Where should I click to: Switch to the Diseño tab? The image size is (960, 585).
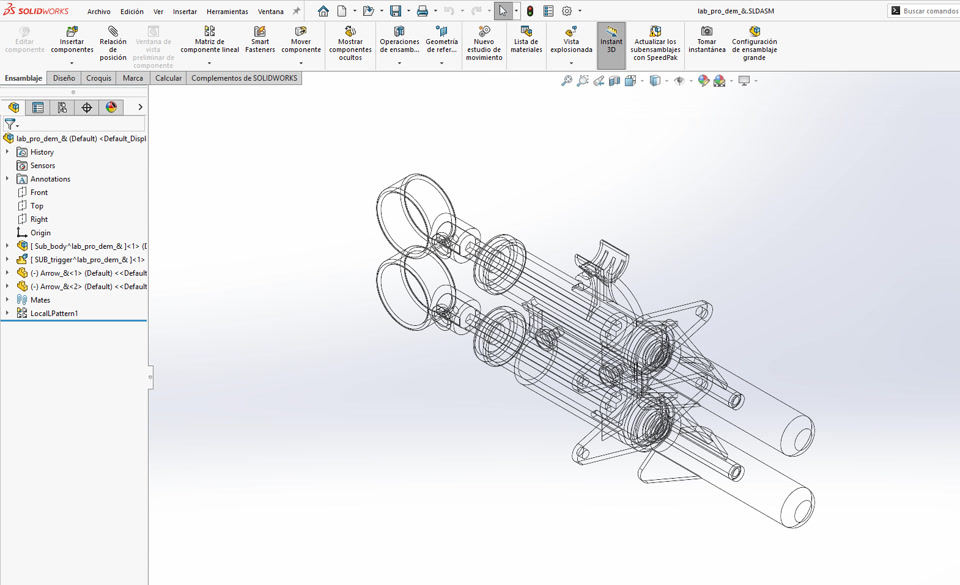click(64, 78)
